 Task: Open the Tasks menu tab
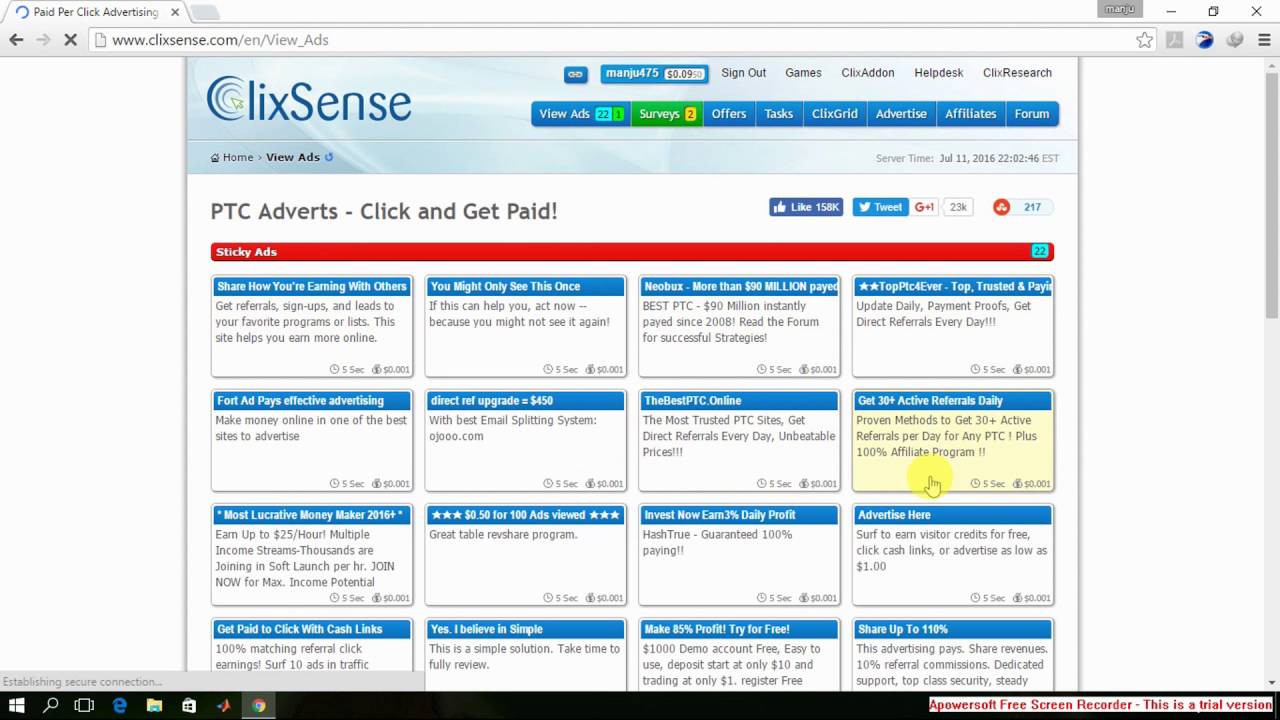tap(779, 114)
